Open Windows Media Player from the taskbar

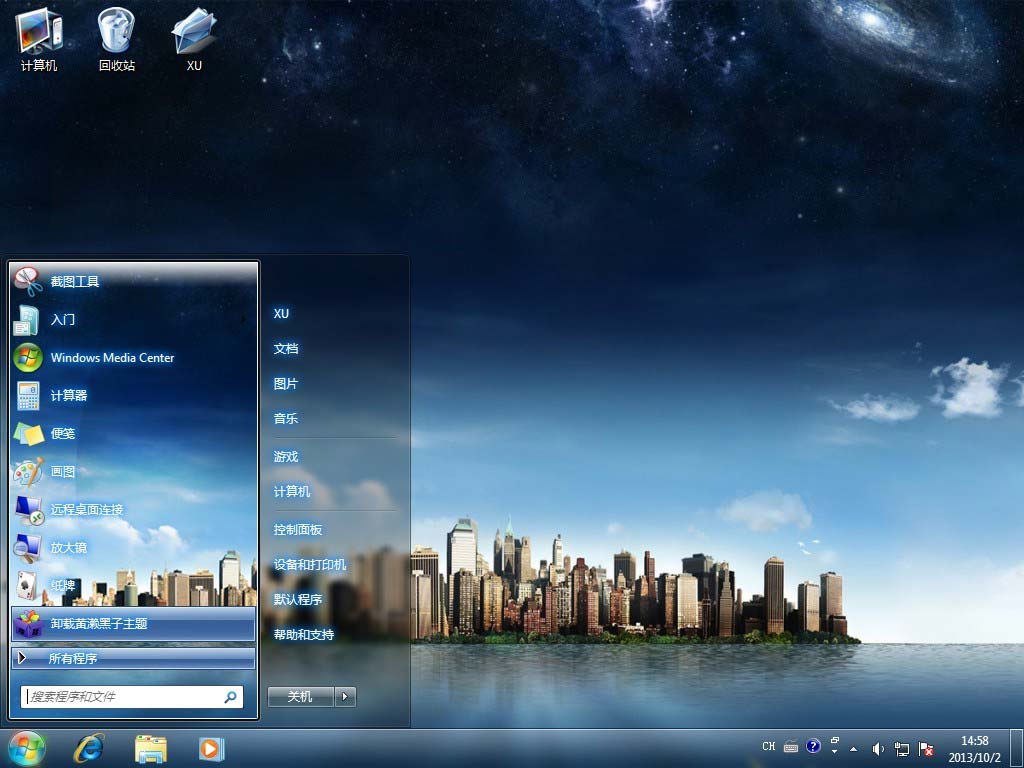[211, 748]
